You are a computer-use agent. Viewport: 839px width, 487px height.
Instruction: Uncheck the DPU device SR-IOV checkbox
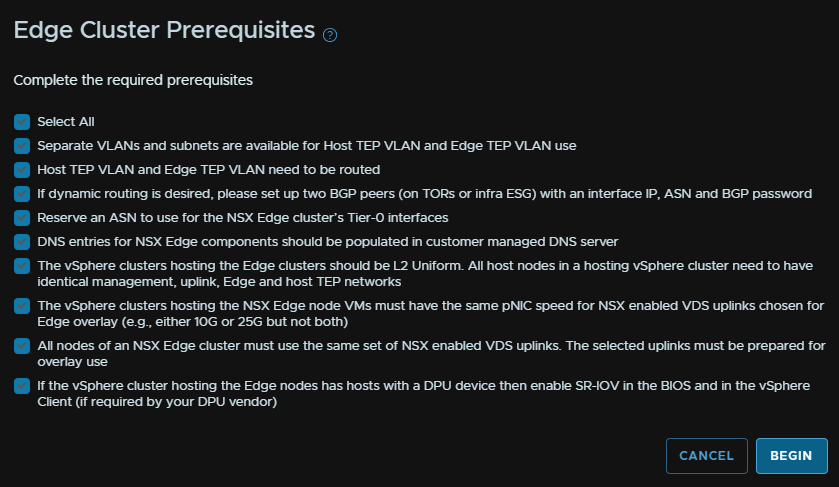coord(22,386)
